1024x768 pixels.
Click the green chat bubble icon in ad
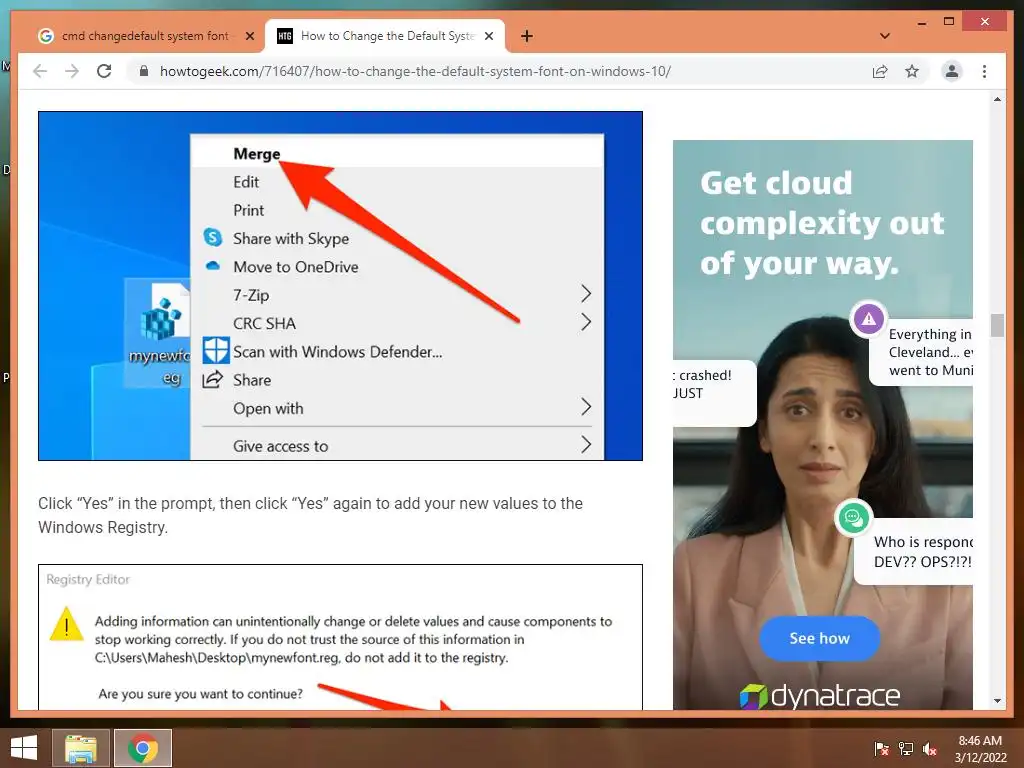(x=853, y=518)
